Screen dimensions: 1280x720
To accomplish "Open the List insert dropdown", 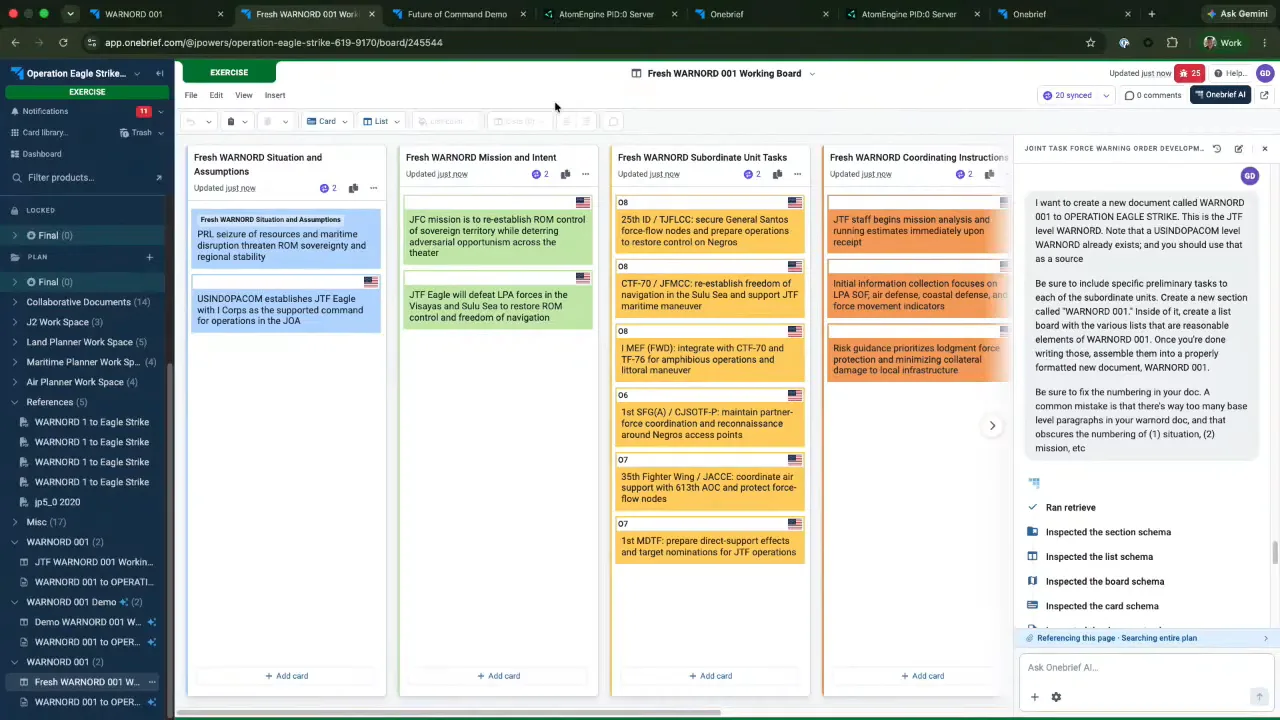I will click(x=381, y=122).
